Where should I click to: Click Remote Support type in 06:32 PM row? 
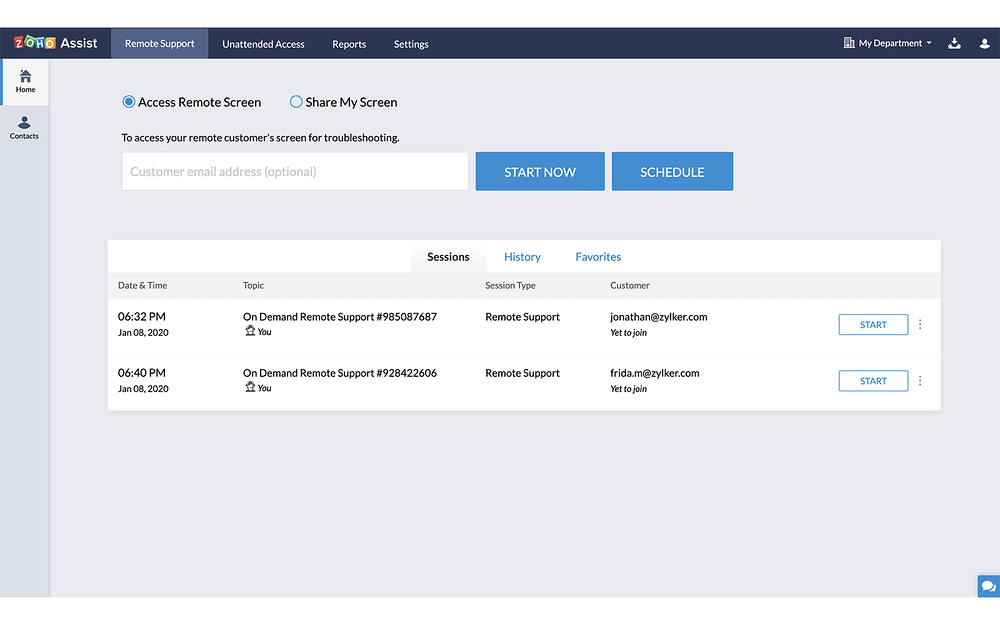tap(522, 316)
